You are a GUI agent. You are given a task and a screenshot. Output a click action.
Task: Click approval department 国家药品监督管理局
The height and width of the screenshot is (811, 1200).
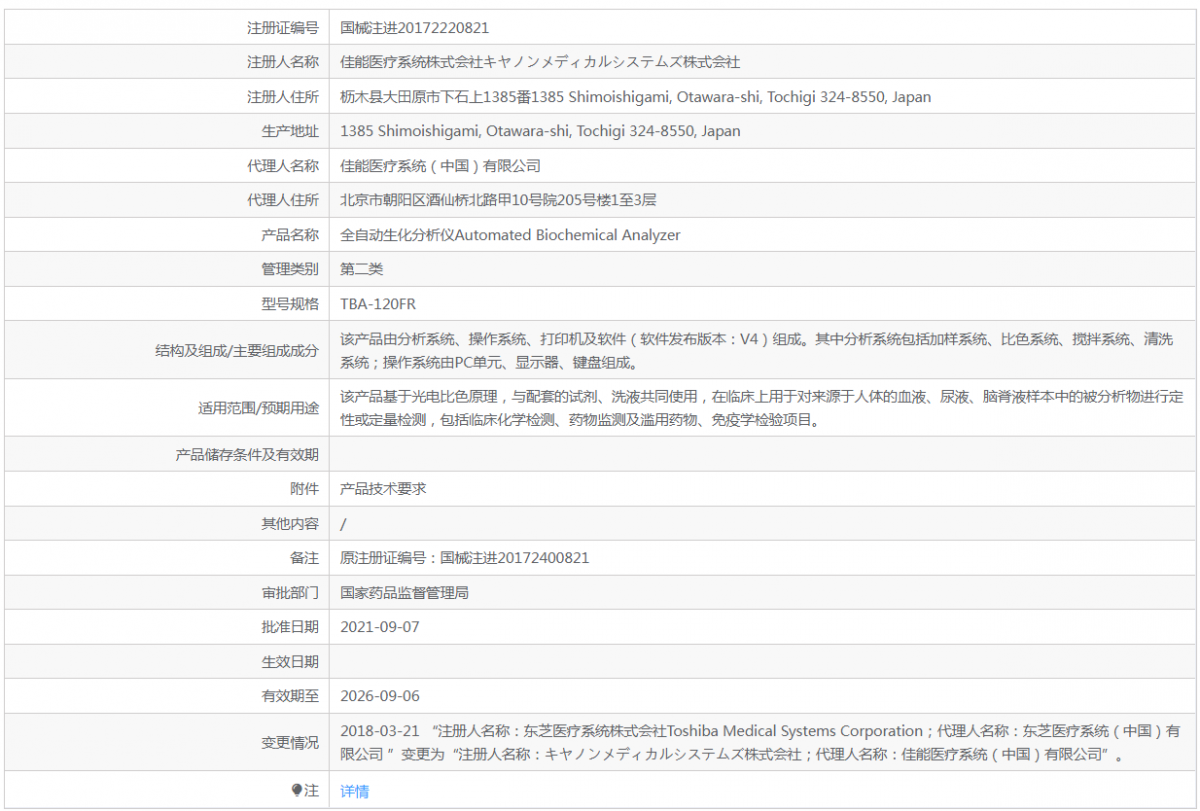click(404, 593)
